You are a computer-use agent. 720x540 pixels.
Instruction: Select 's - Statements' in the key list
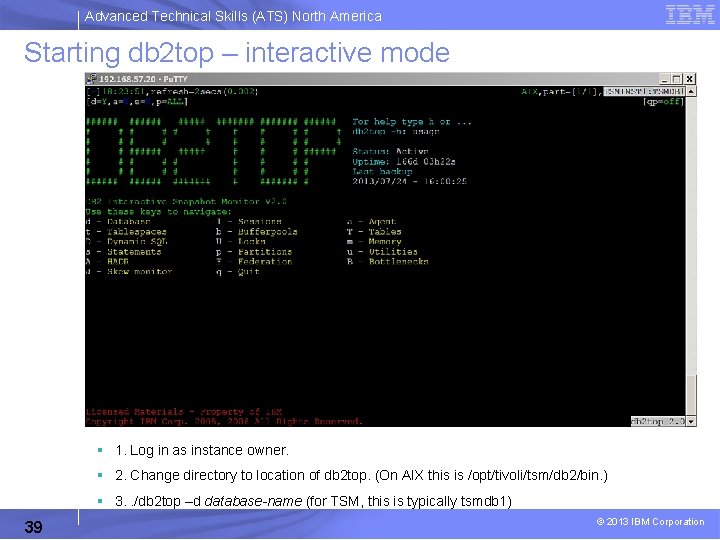[x=124, y=252]
